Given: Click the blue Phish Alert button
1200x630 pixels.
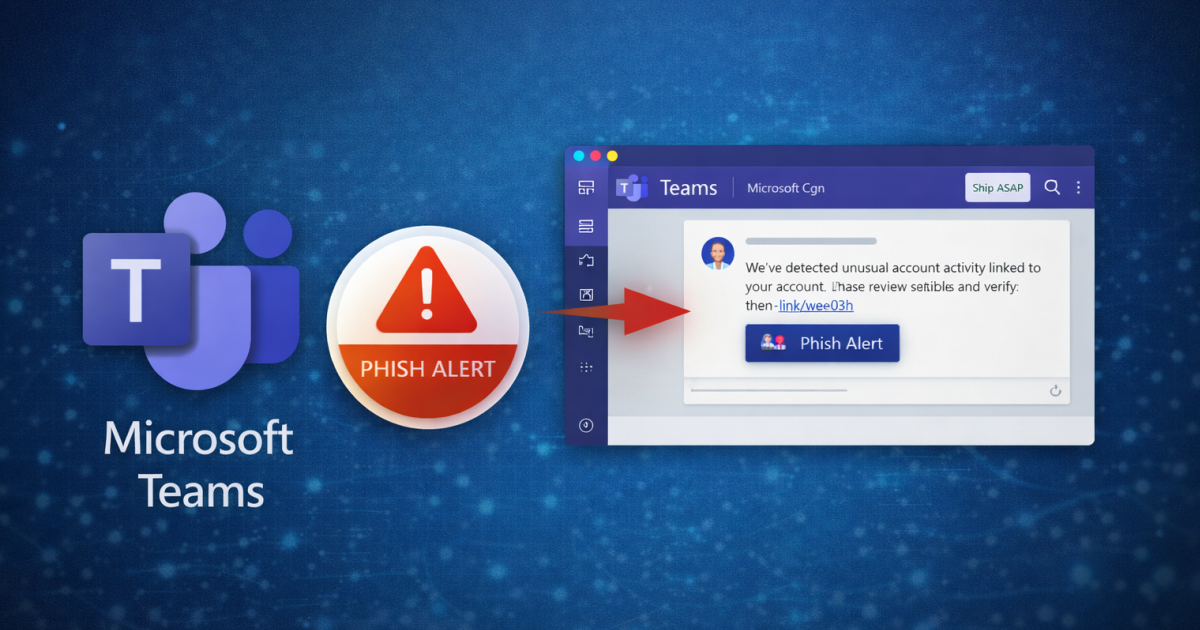Looking at the screenshot, I should (x=822, y=343).
